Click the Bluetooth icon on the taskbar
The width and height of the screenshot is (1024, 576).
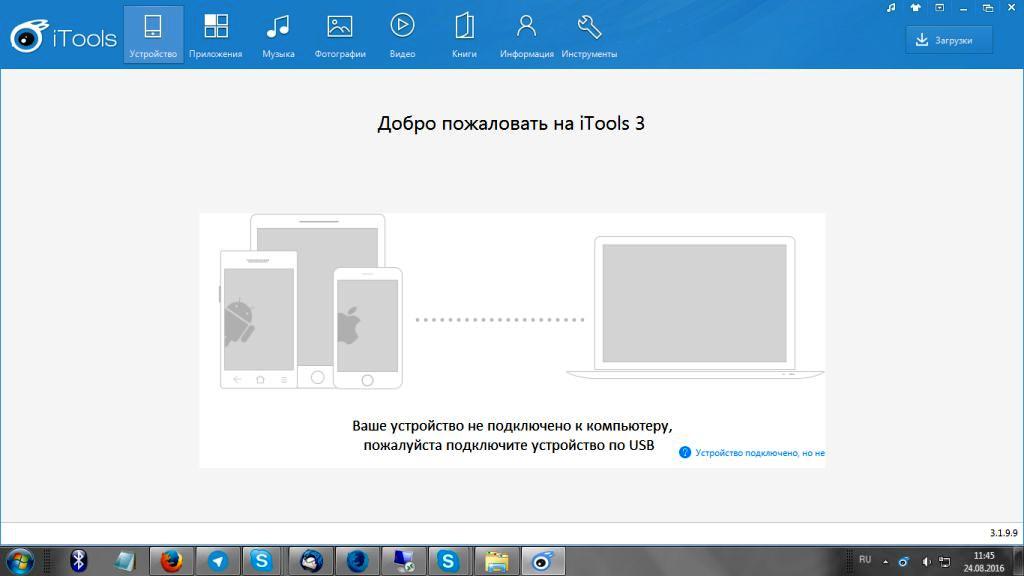(x=78, y=561)
